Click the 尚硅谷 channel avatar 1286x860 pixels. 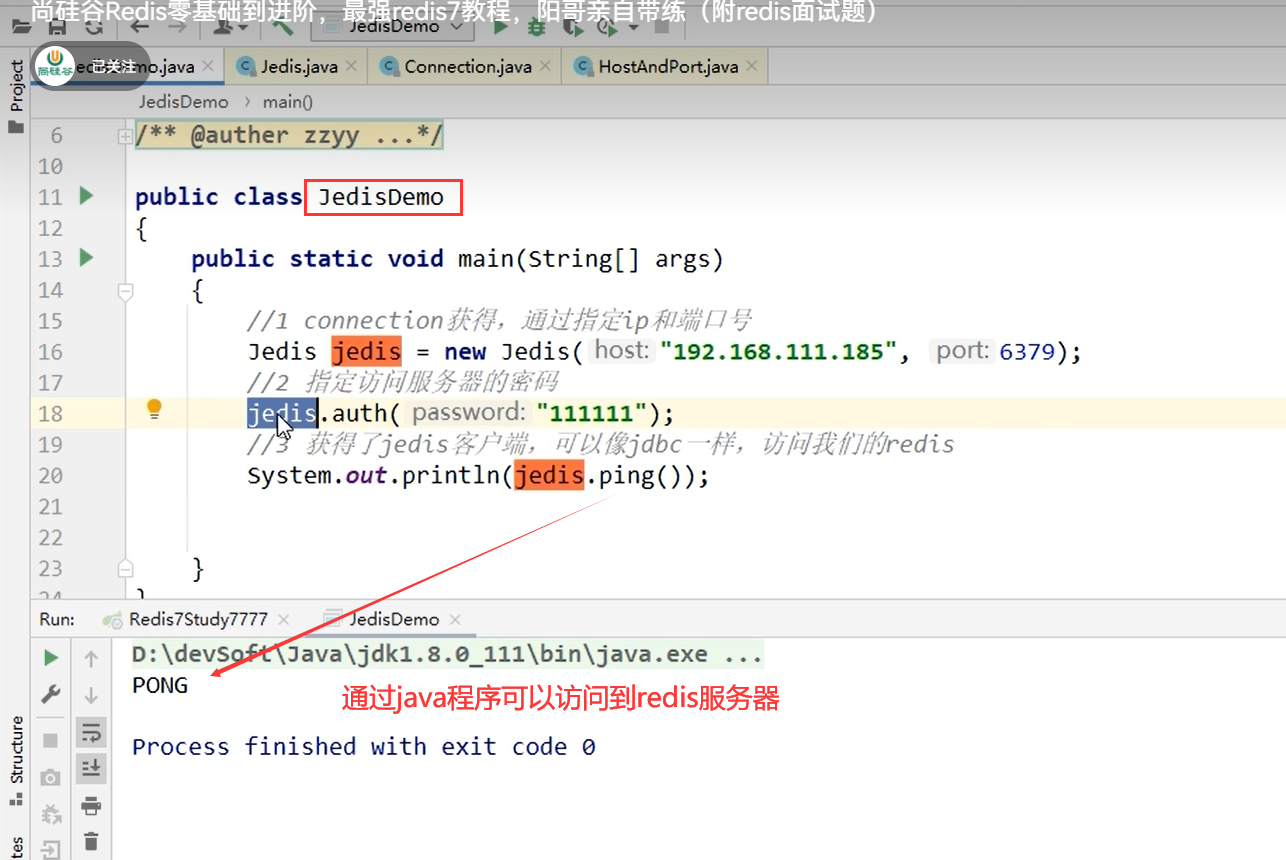click(56, 65)
